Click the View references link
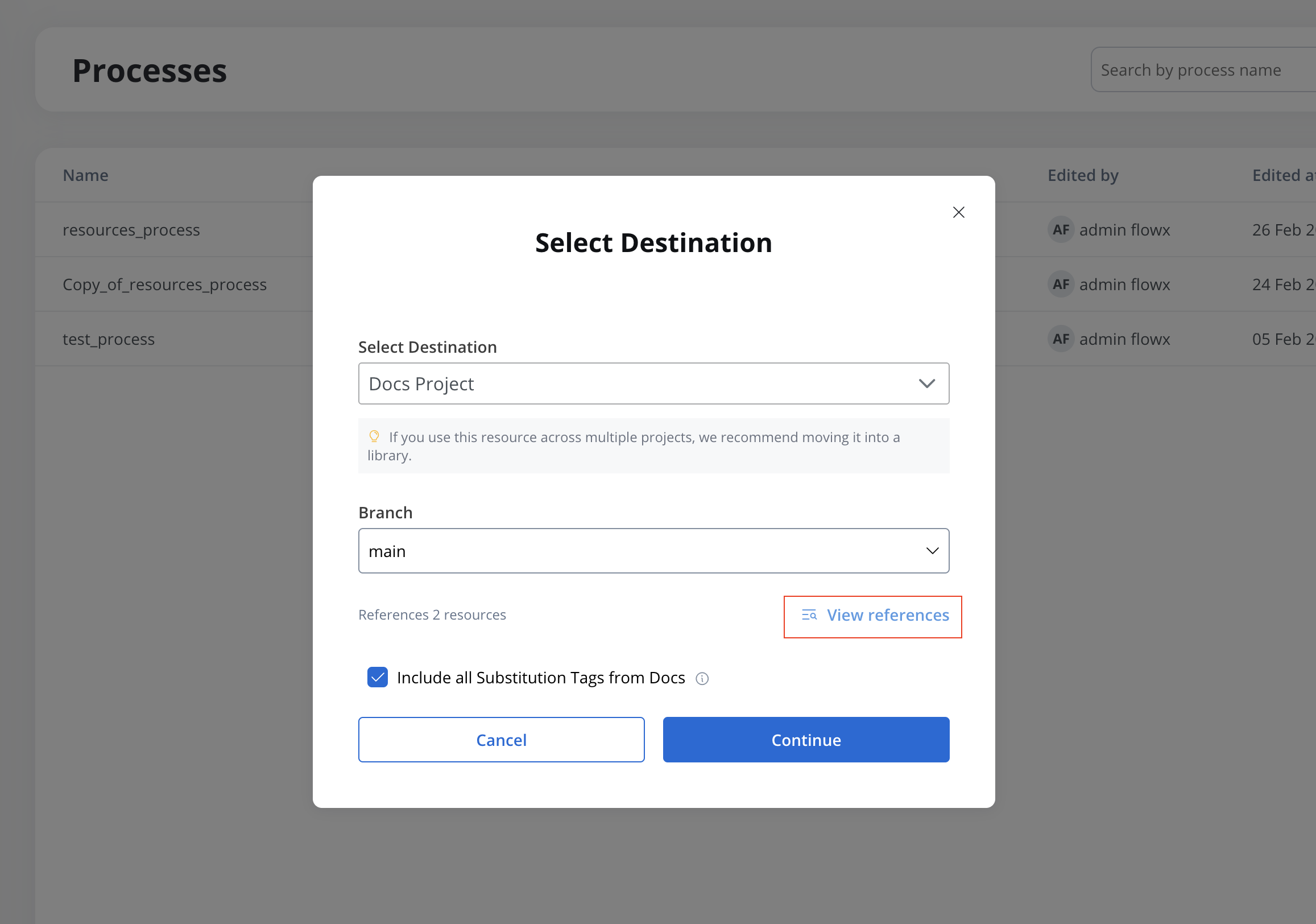Viewport: 1316px width, 924px height. pyautogui.click(x=888, y=616)
